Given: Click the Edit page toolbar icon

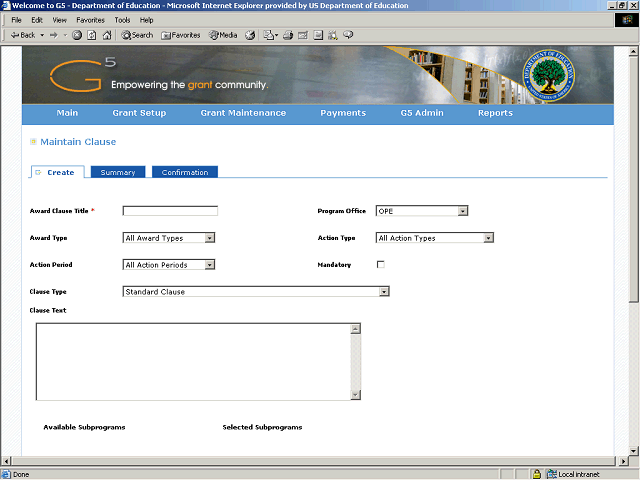Looking at the screenshot, I should tap(303, 35).
